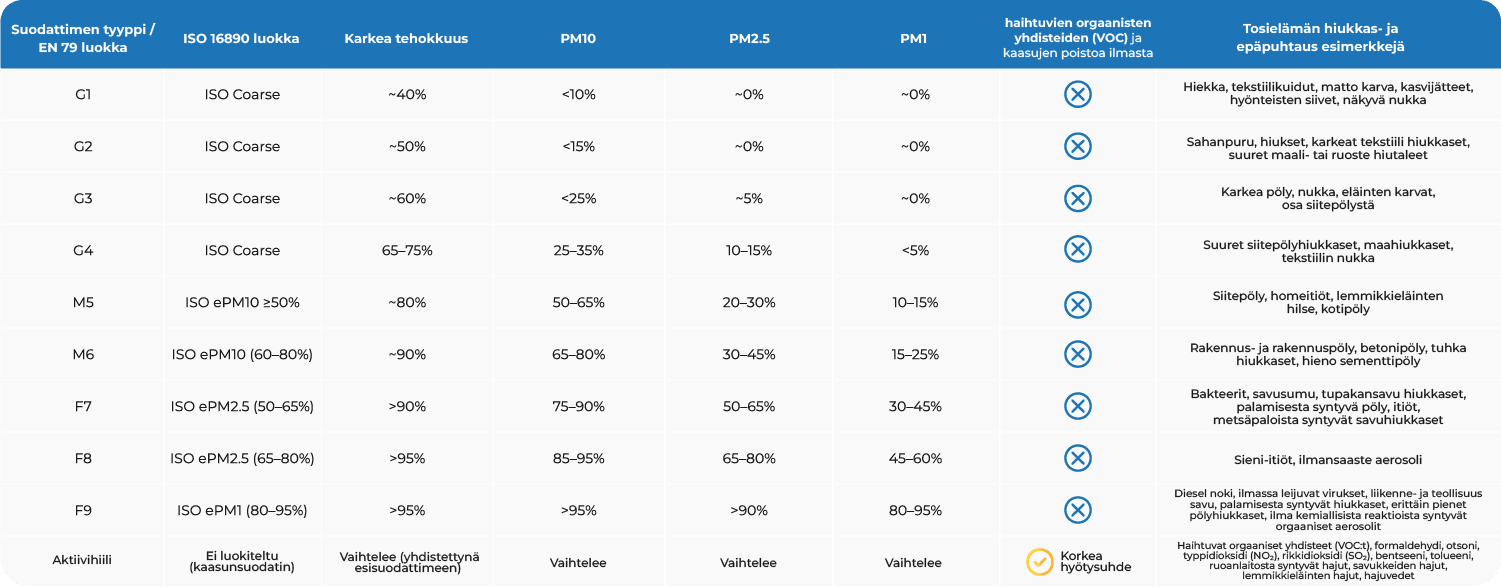Select the PM10 column header
Image resolution: width=1501 pixels, height=587 pixels.
tap(578, 39)
